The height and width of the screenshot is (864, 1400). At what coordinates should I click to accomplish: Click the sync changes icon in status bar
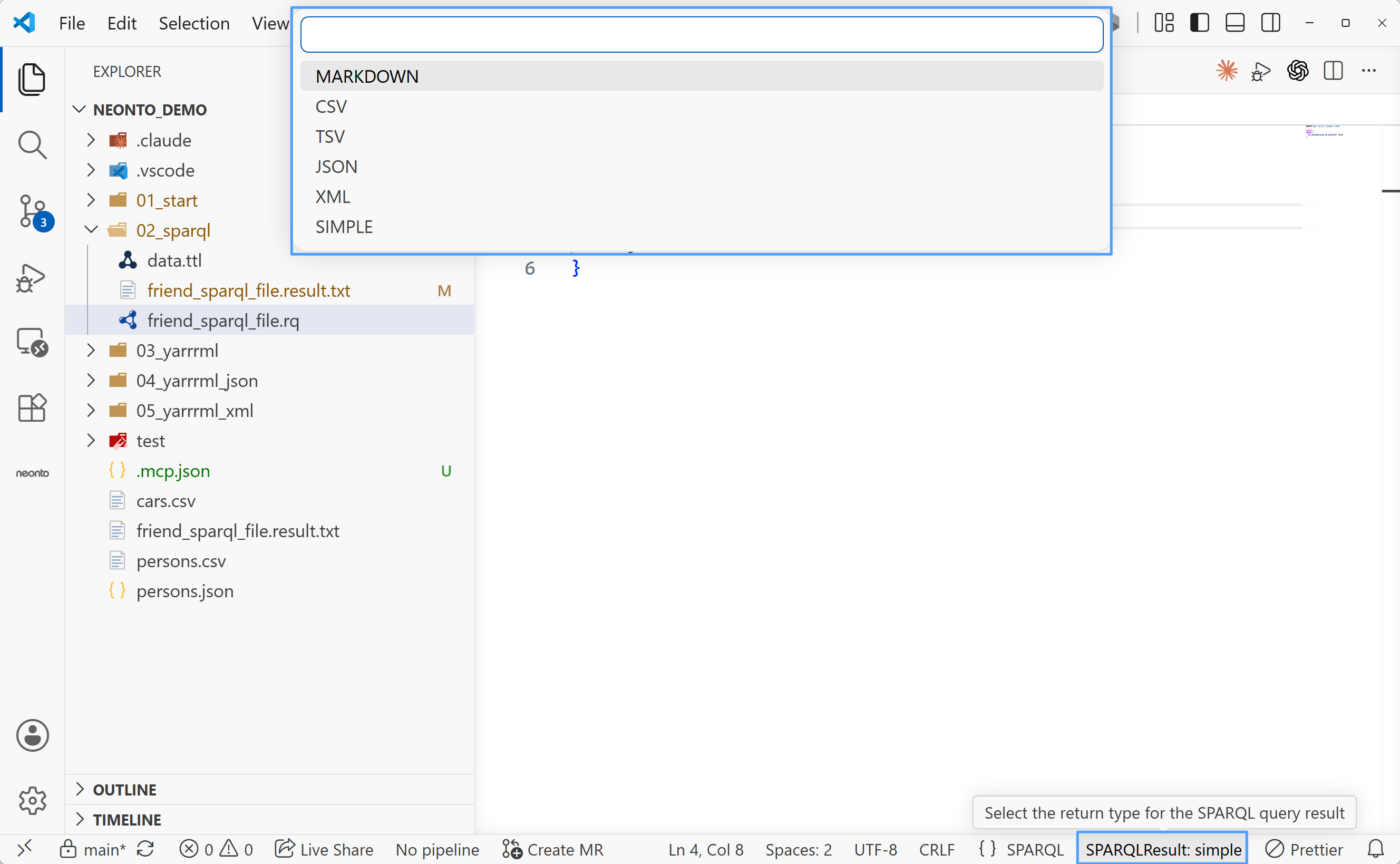point(145,849)
